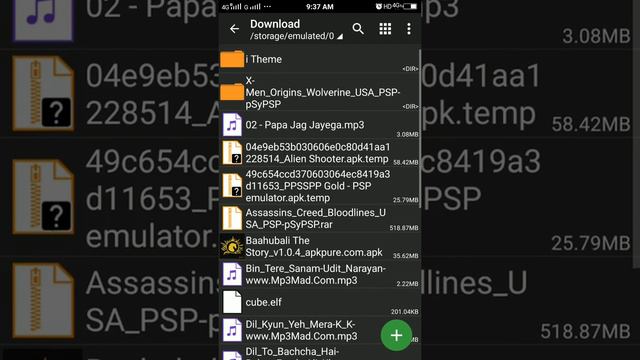Tap the 3.08MB size label in the list

(x=407, y=134)
